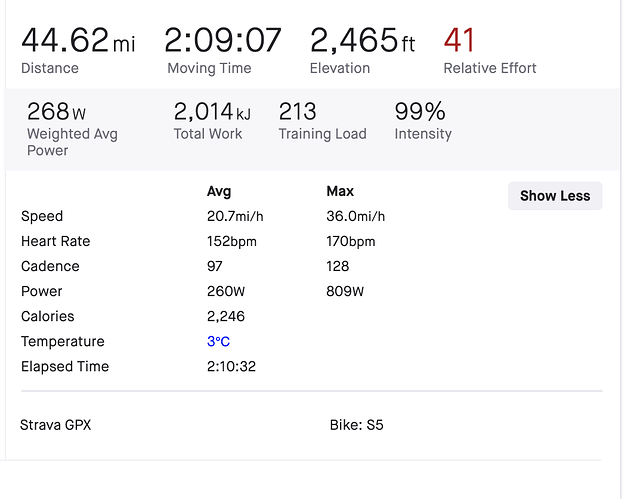Click the Training Load value 213
The width and height of the screenshot is (637, 499).
click(297, 111)
